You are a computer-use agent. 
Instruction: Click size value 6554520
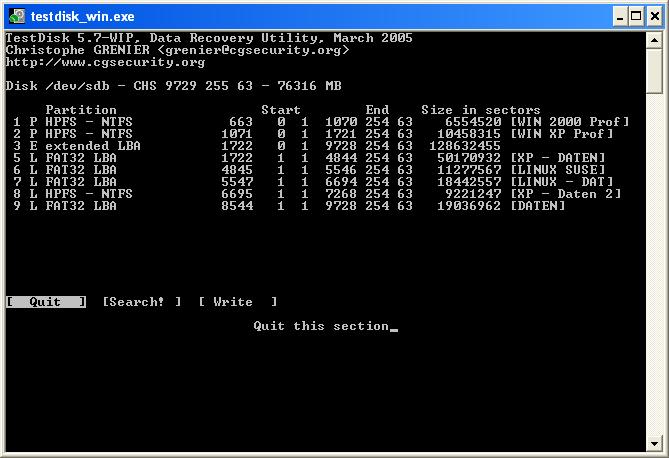coord(473,122)
